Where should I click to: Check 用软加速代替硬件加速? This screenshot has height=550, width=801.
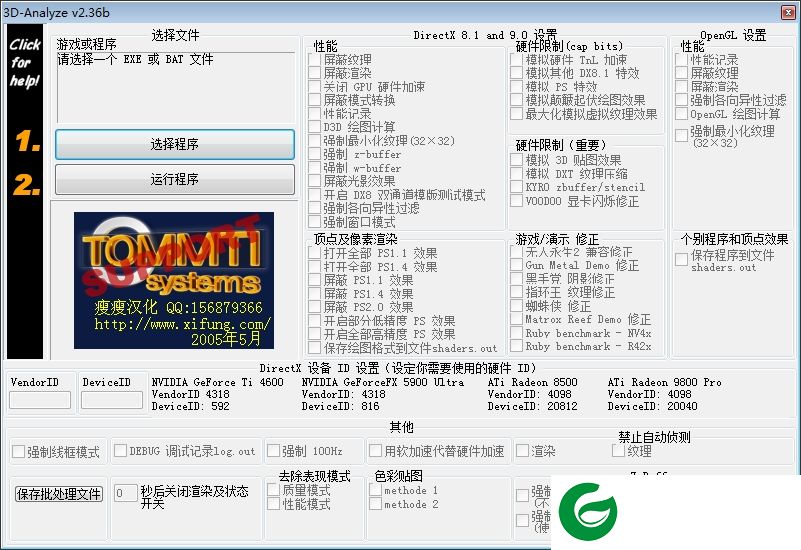[x=375, y=450]
